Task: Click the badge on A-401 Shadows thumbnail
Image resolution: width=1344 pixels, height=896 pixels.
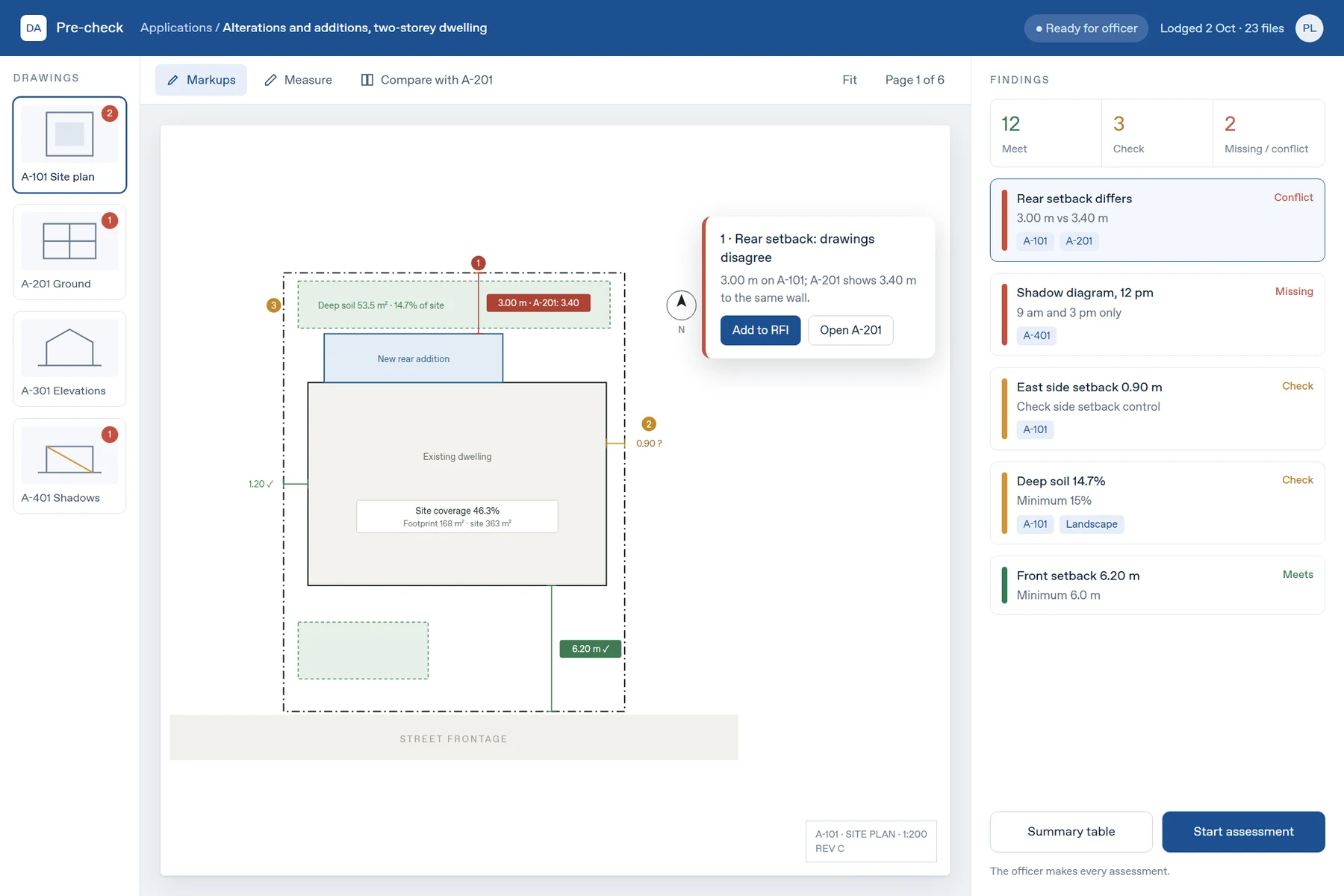Action: tap(110, 435)
